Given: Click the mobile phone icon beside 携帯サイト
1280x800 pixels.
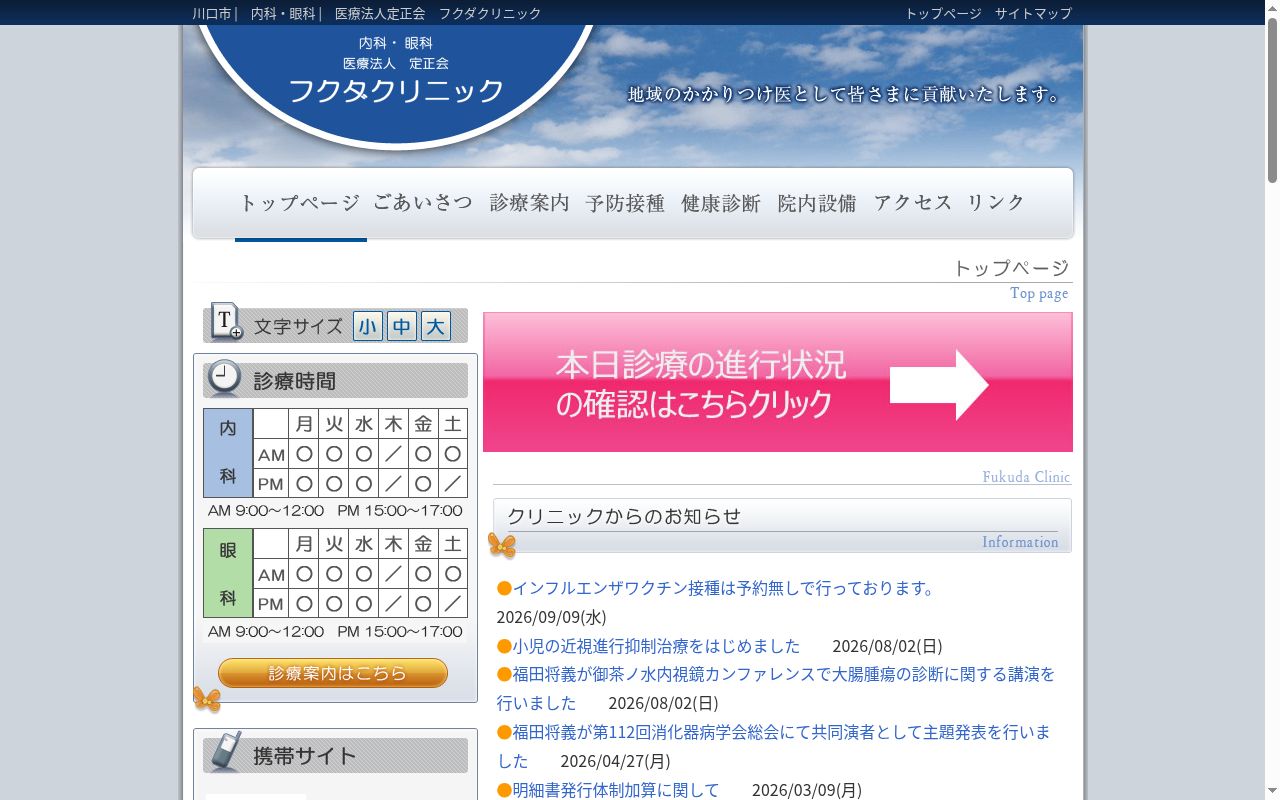Looking at the screenshot, I should point(225,752).
